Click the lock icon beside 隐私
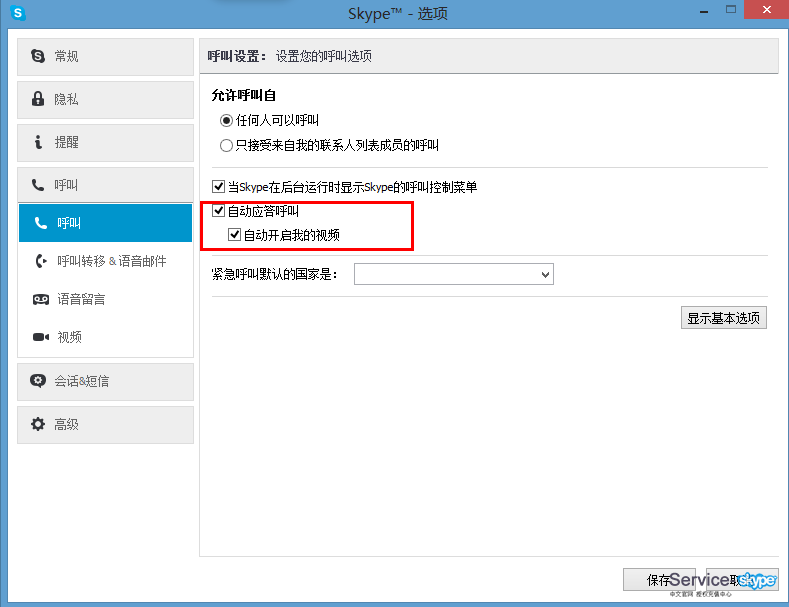 (x=38, y=99)
